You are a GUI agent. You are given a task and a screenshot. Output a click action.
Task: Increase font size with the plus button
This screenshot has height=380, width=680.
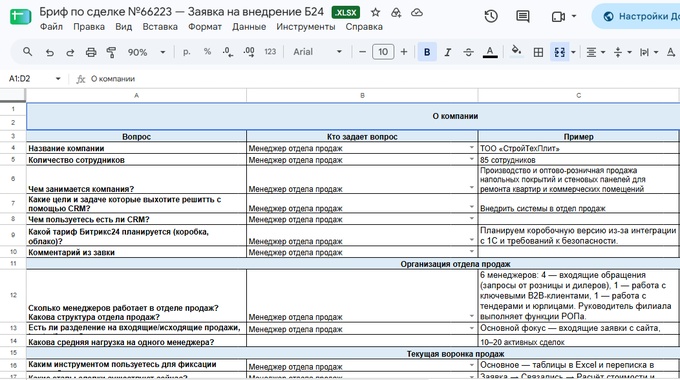click(x=404, y=52)
